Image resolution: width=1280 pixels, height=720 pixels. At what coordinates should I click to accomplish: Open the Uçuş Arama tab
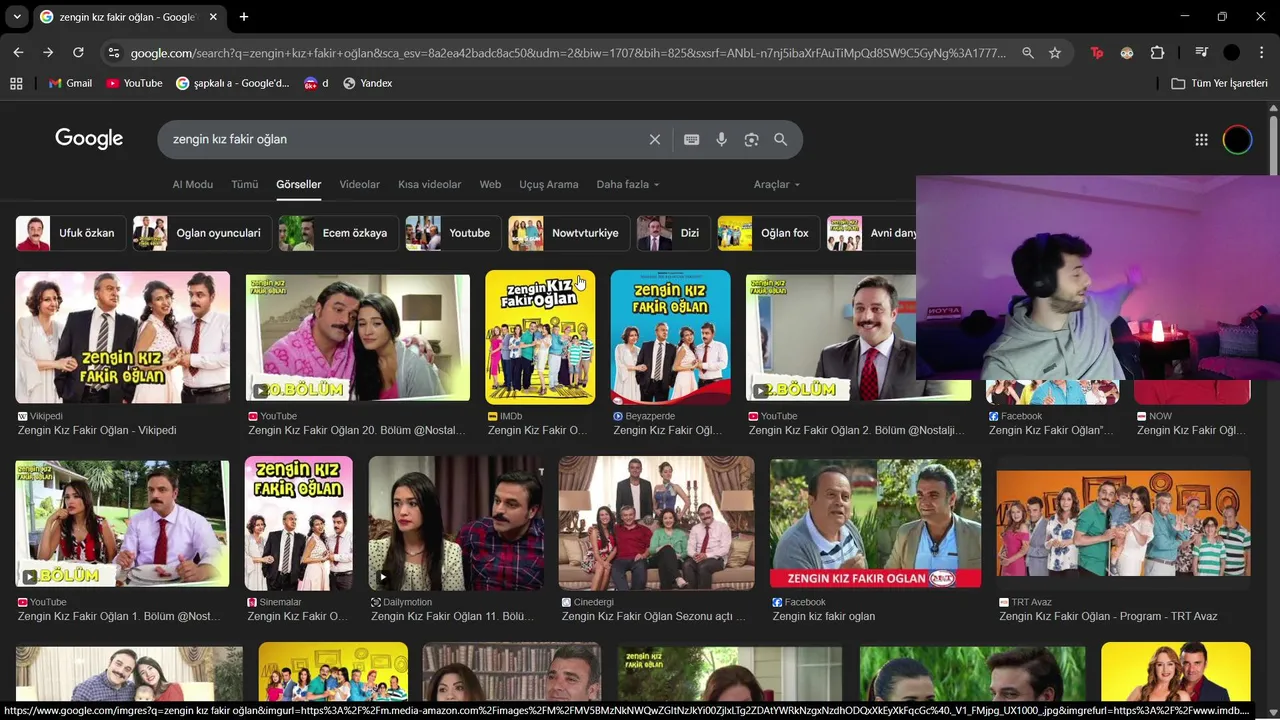(x=548, y=184)
